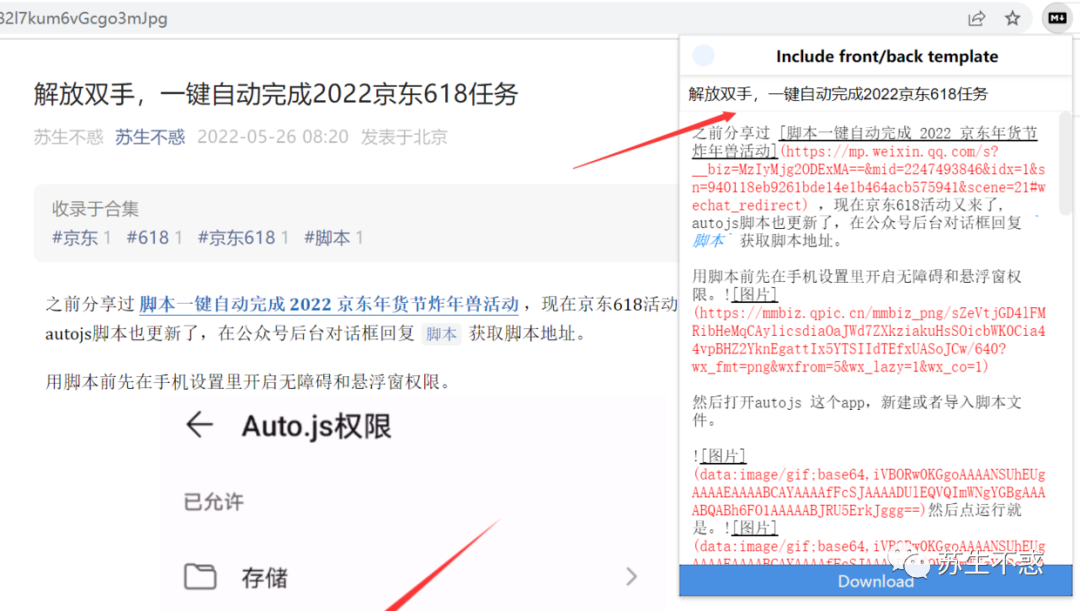The height and width of the screenshot is (611, 1080).
Task: Click the 发表于北京 location text
Action: 404,137
